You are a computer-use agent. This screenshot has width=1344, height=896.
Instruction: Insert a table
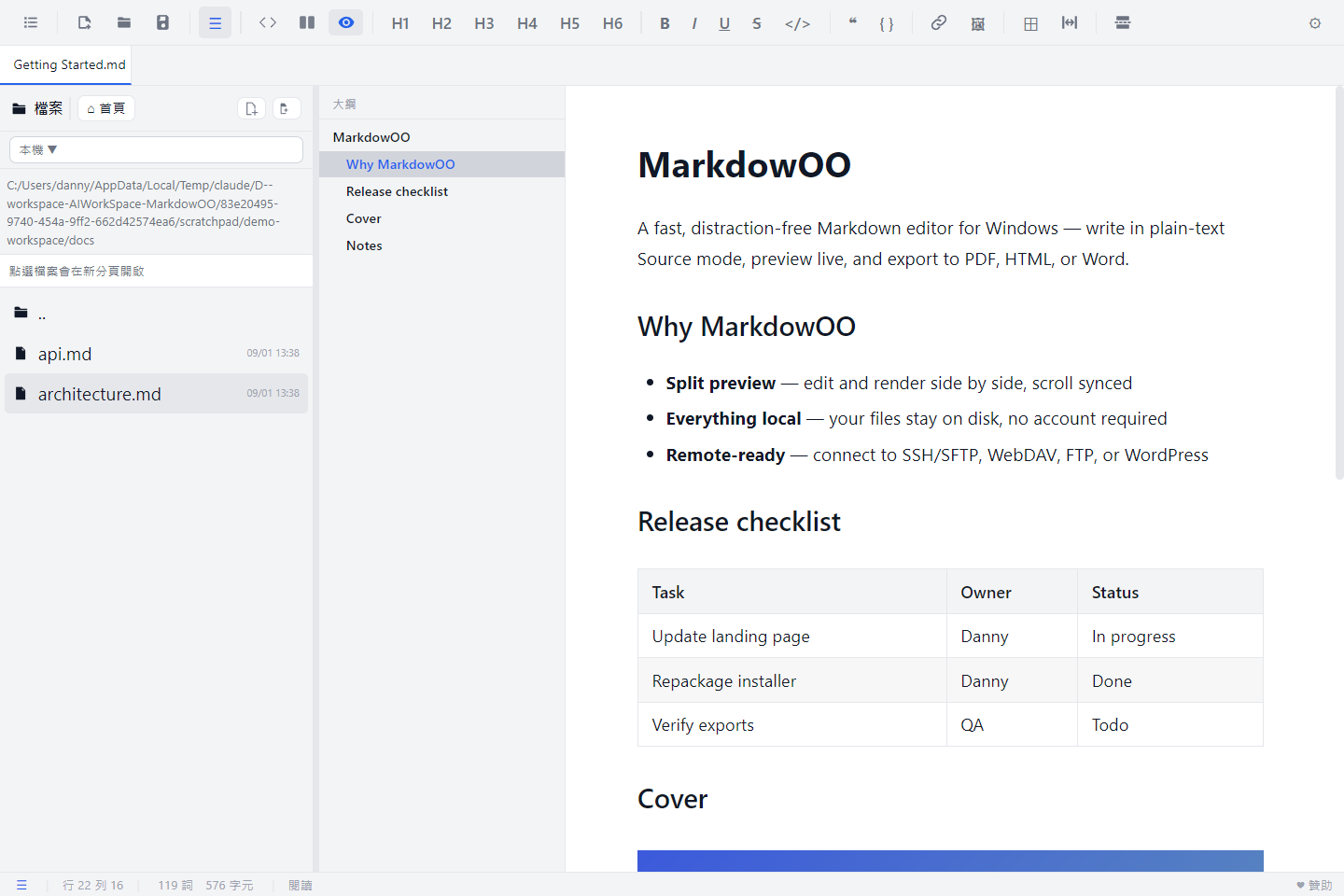1030,23
